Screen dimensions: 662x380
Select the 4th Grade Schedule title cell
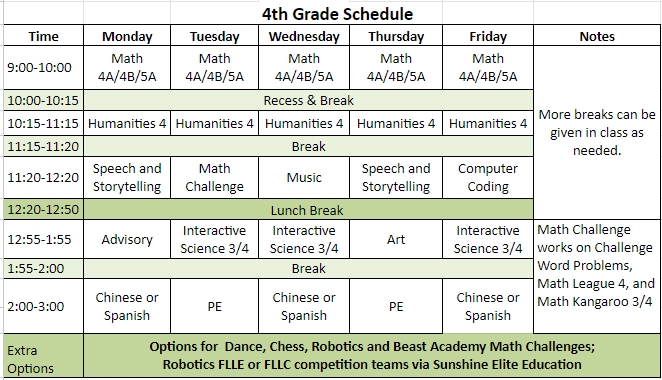tap(337, 14)
